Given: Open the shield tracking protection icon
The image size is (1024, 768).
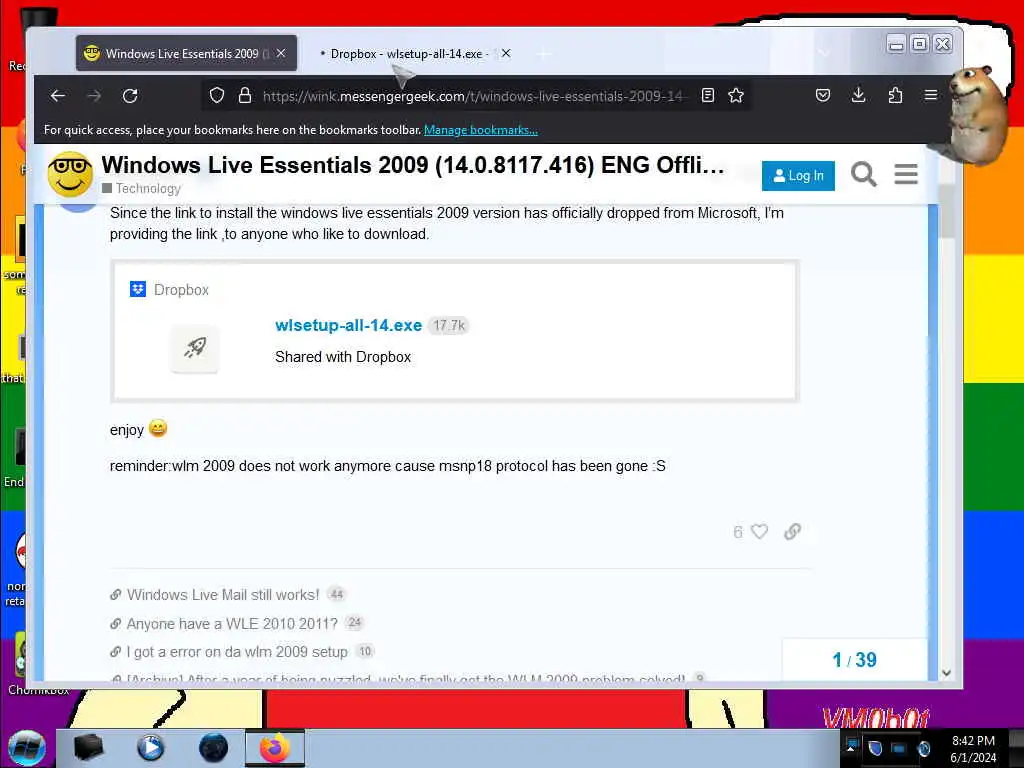Looking at the screenshot, I should (x=217, y=95).
